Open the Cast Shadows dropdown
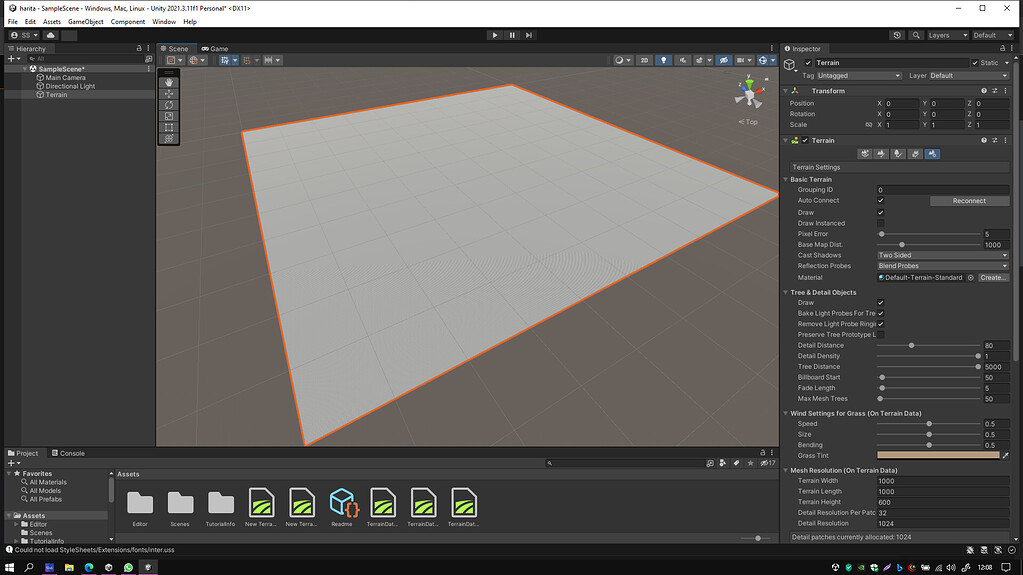 click(x=943, y=255)
